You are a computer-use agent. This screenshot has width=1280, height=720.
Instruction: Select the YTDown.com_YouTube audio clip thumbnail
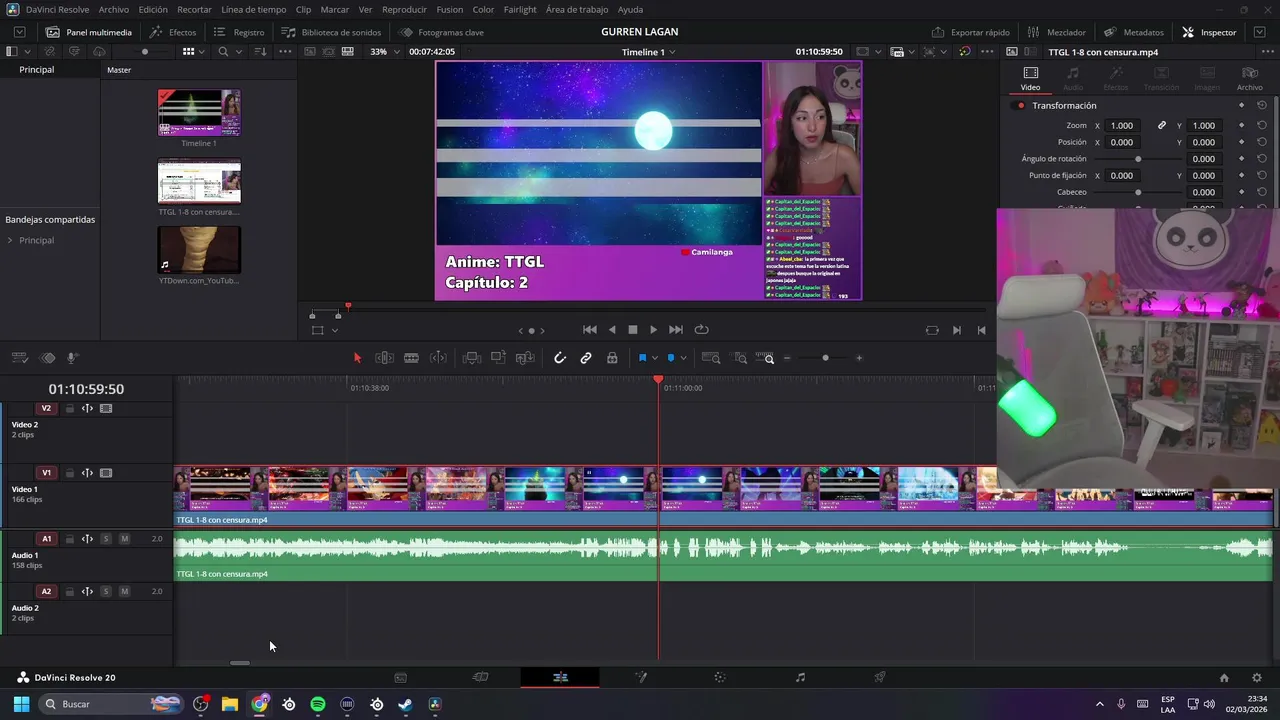click(x=199, y=250)
